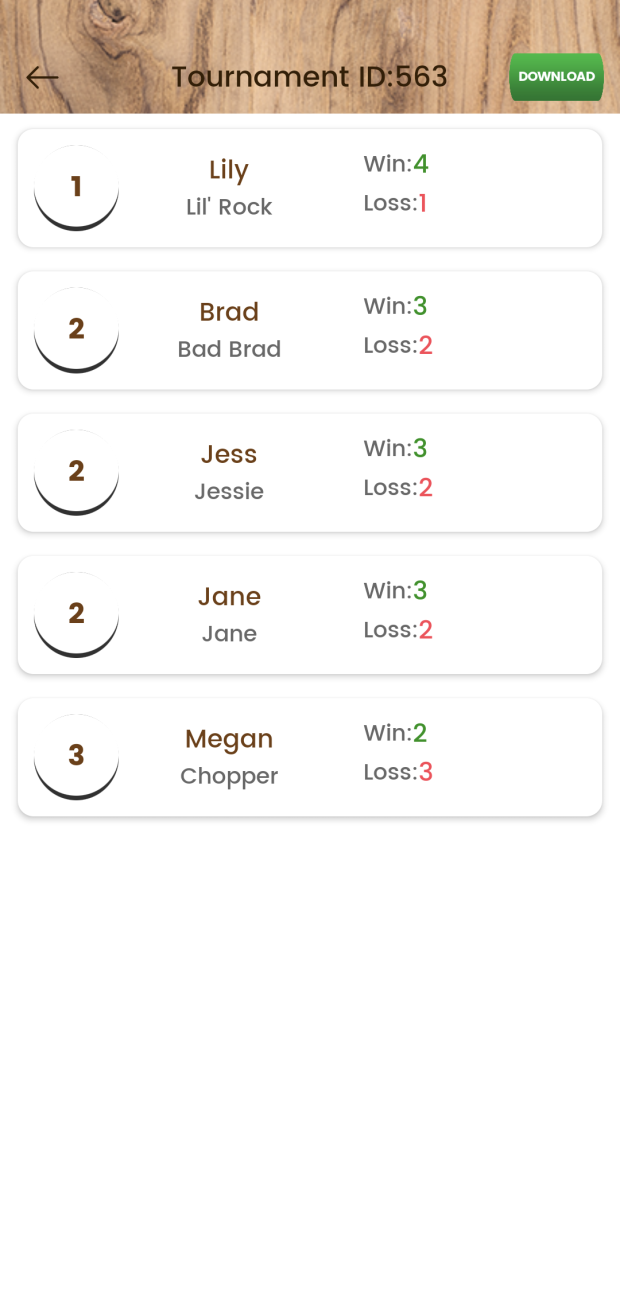Tap the back arrow icon
This screenshot has height=1308, width=620.
[x=42, y=77]
